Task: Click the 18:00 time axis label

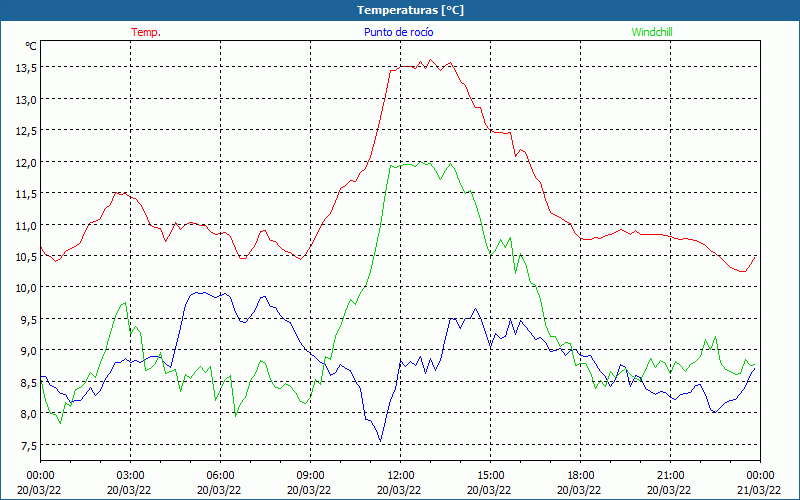Action: point(581,476)
